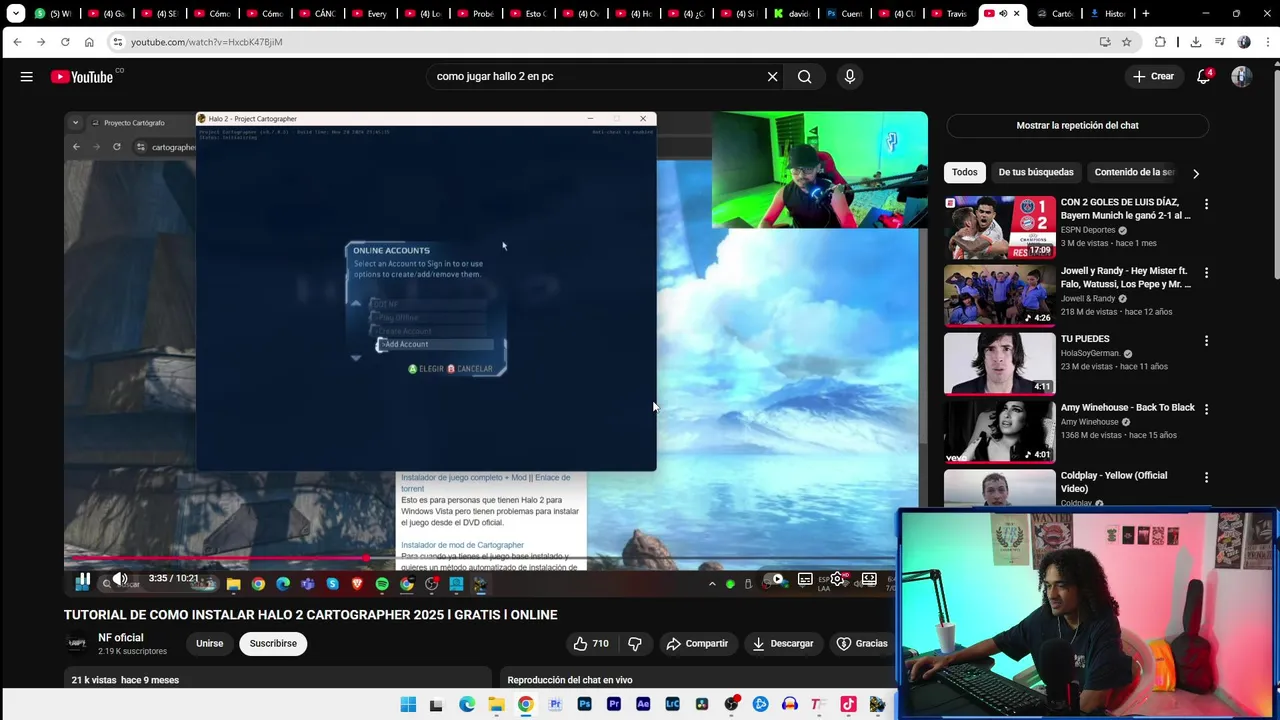
Task: Send thanks with the Gracias button
Action: tap(862, 644)
